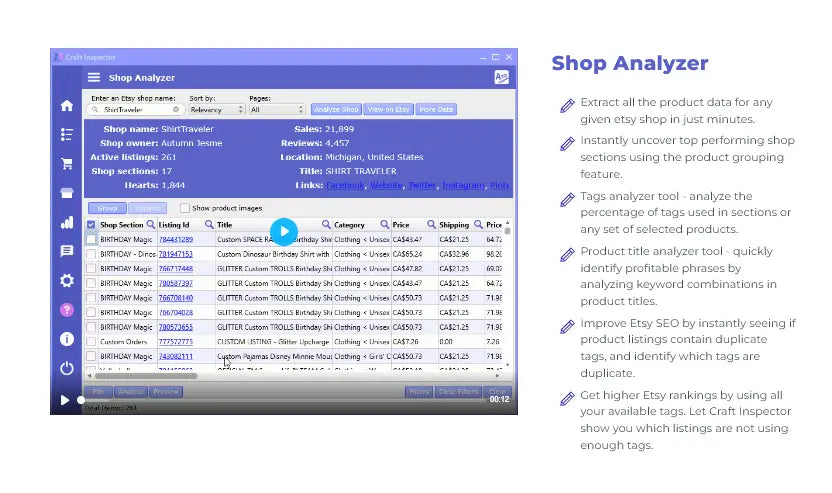Click search icon in Price column
832x493 pixels.
pos(431,224)
